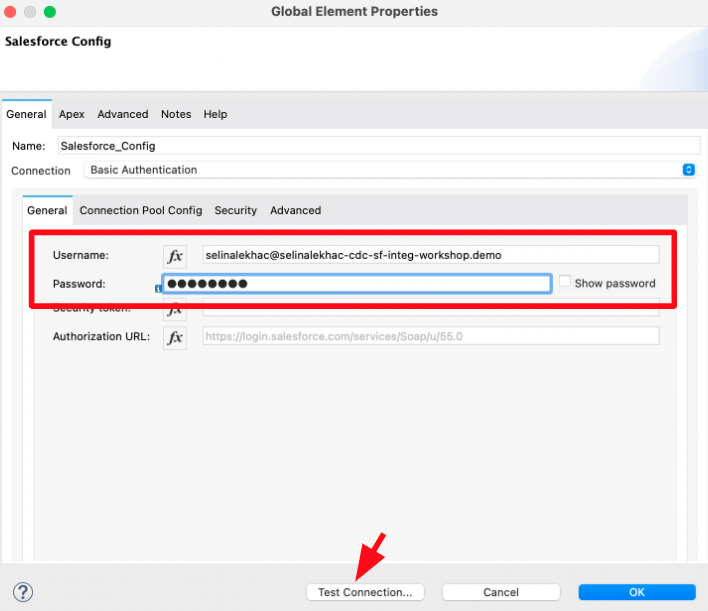Image resolution: width=708 pixels, height=611 pixels.
Task: Open the Help tab
Action: click(215, 114)
